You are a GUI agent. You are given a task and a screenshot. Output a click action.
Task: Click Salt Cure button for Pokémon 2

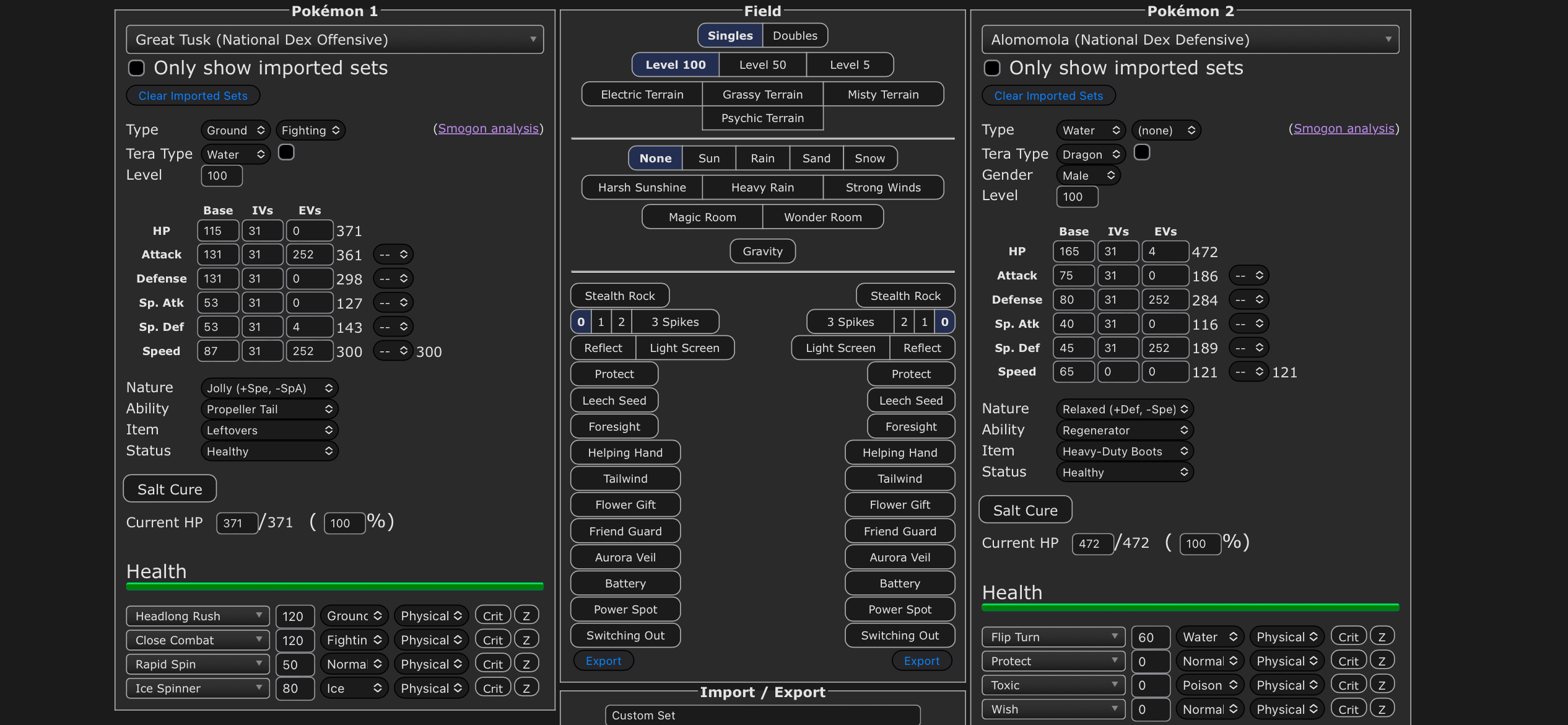[x=1026, y=510]
